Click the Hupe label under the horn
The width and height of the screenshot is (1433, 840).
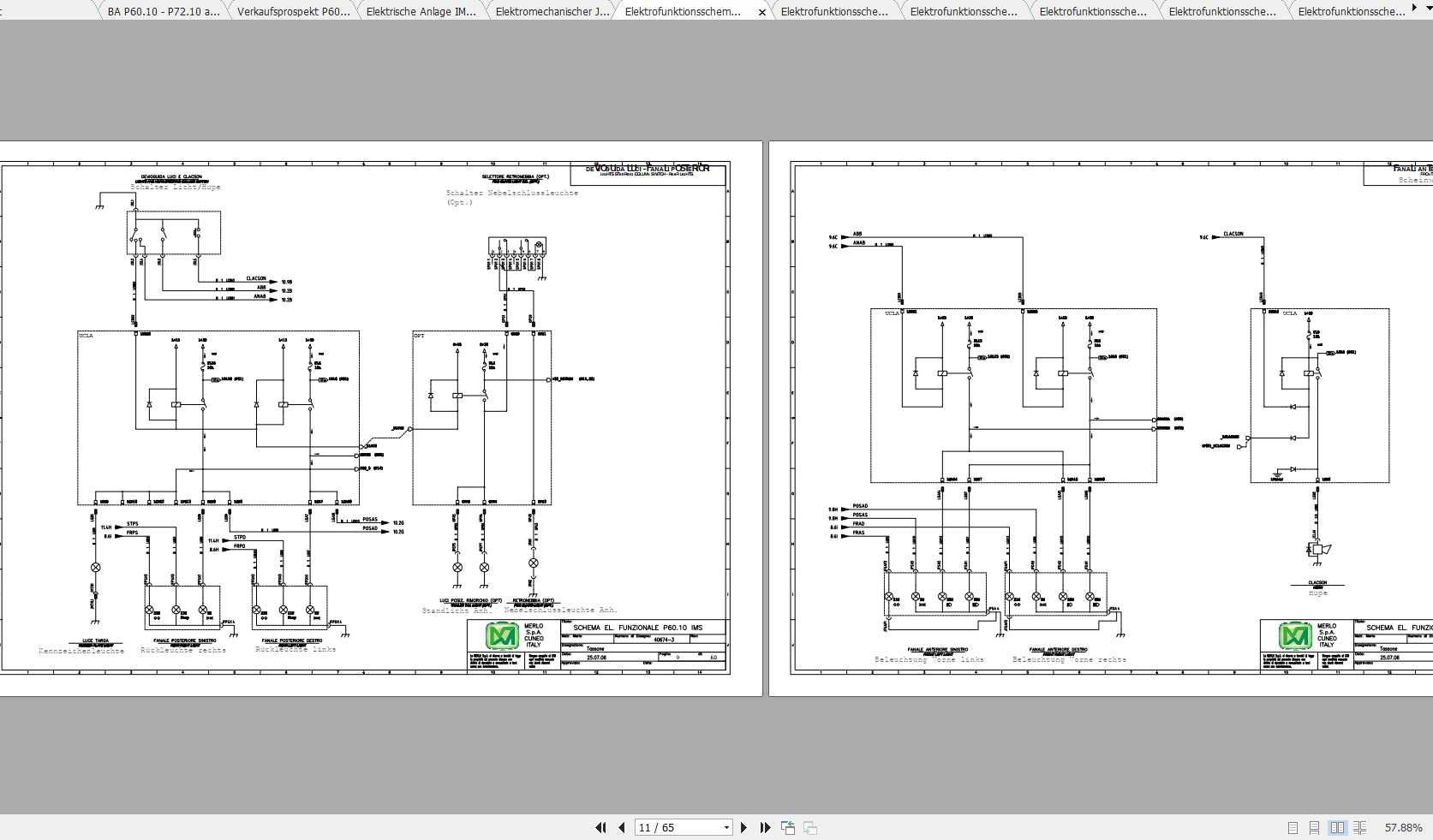[x=1317, y=593]
